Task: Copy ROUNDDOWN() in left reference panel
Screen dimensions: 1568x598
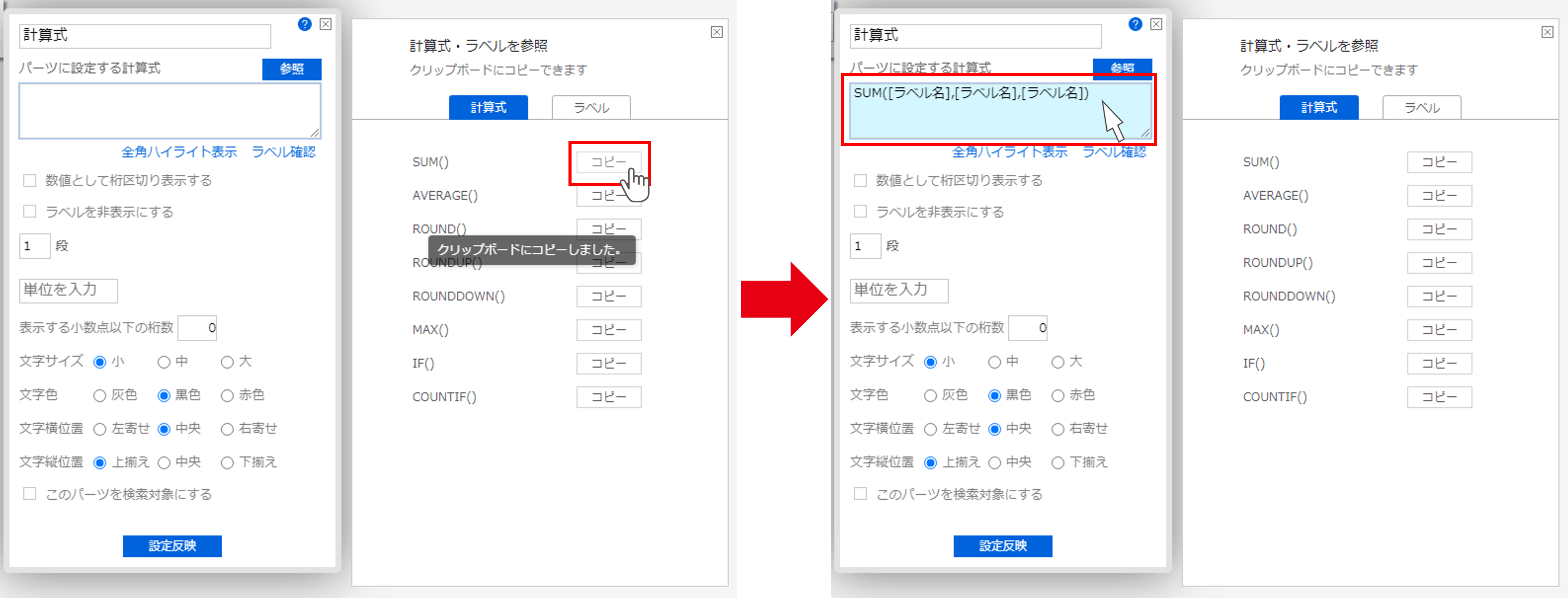Action: click(x=609, y=296)
